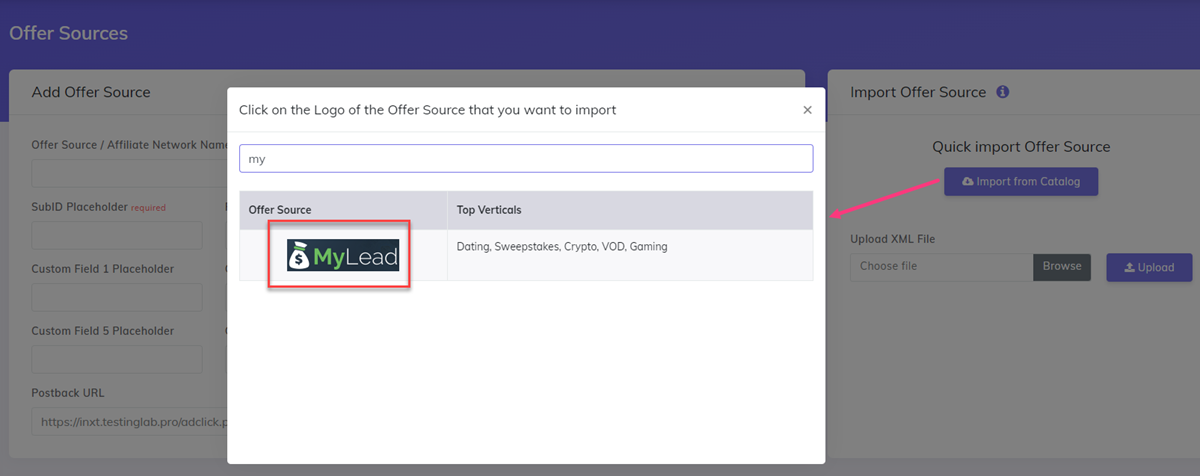Click the MyLead logo in the catalog

343,255
